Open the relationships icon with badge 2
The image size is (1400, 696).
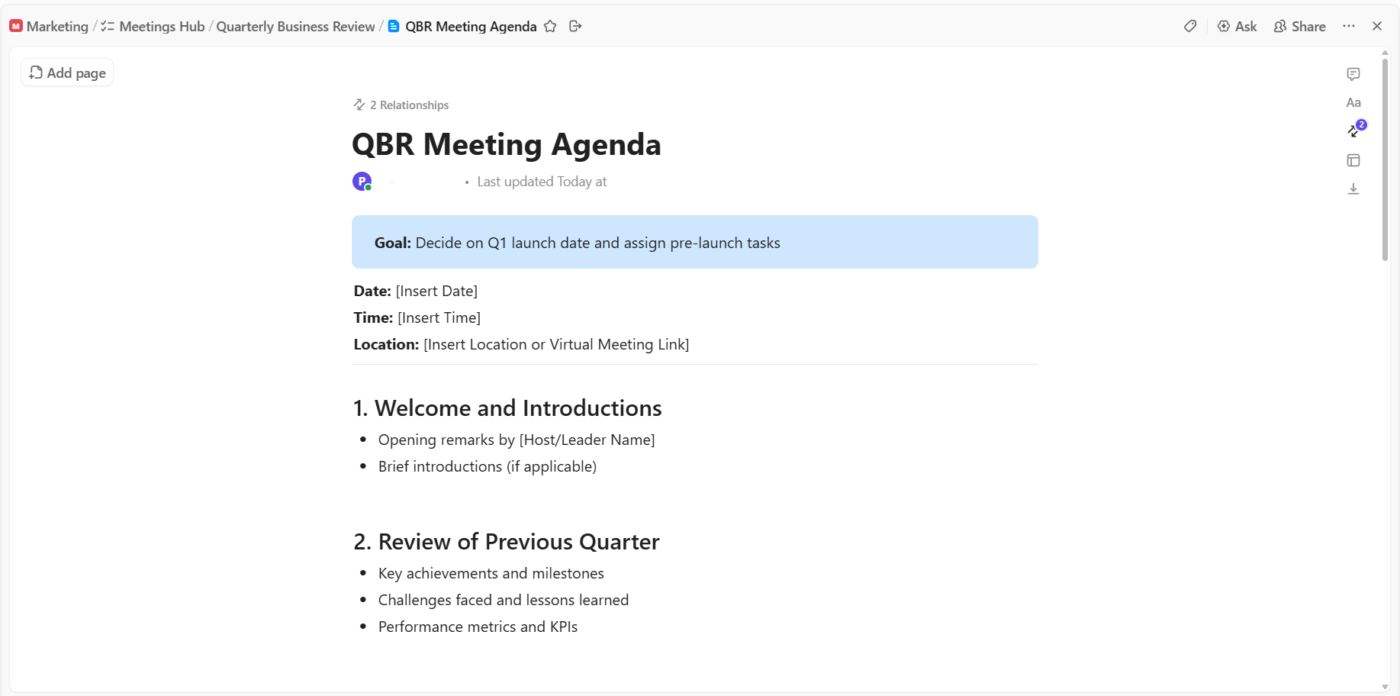(1351, 129)
